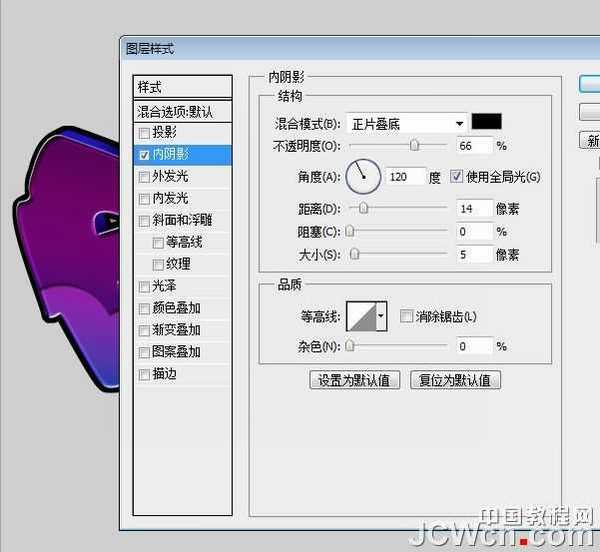Open the contour picker dropdown arrow

(381, 317)
